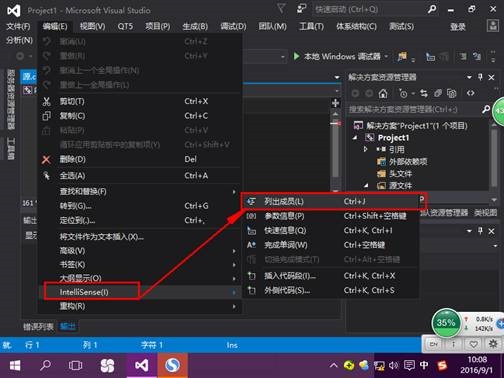Click the Select All cursor icon

46,175
